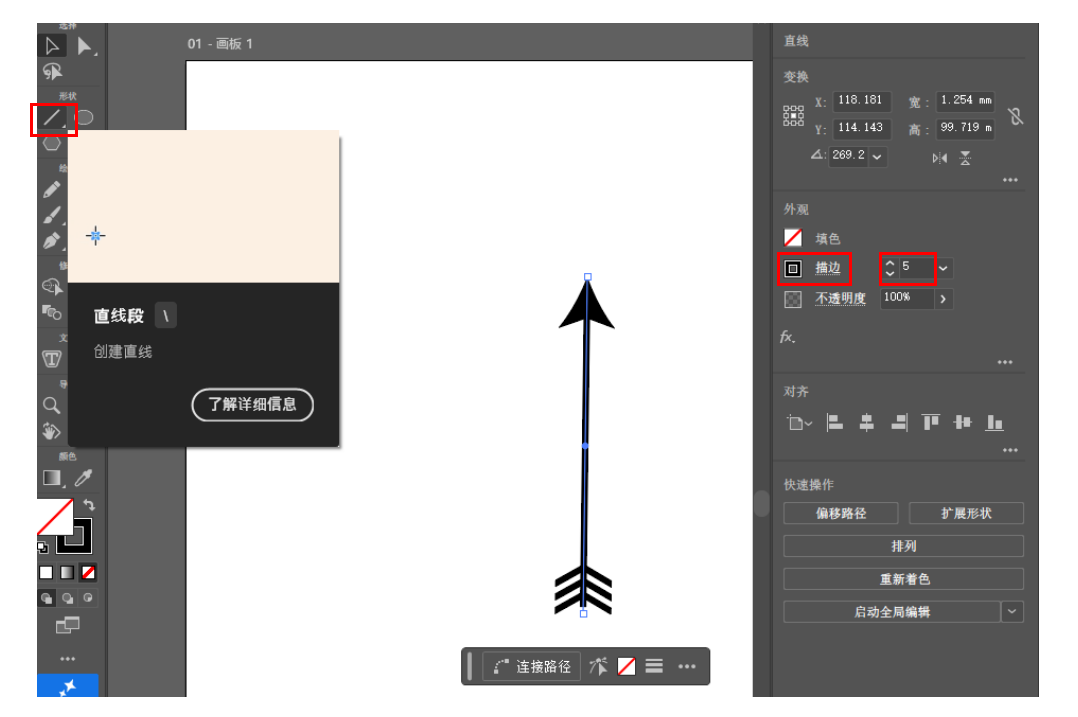The width and height of the screenshot is (1078, 717).
Task: Activate the Hand pan tool
Action: click(x=52, y=431)
